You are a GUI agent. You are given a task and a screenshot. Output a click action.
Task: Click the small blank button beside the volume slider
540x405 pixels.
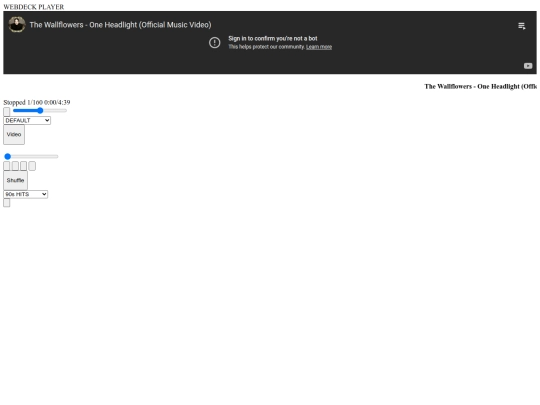pos(7,112)
